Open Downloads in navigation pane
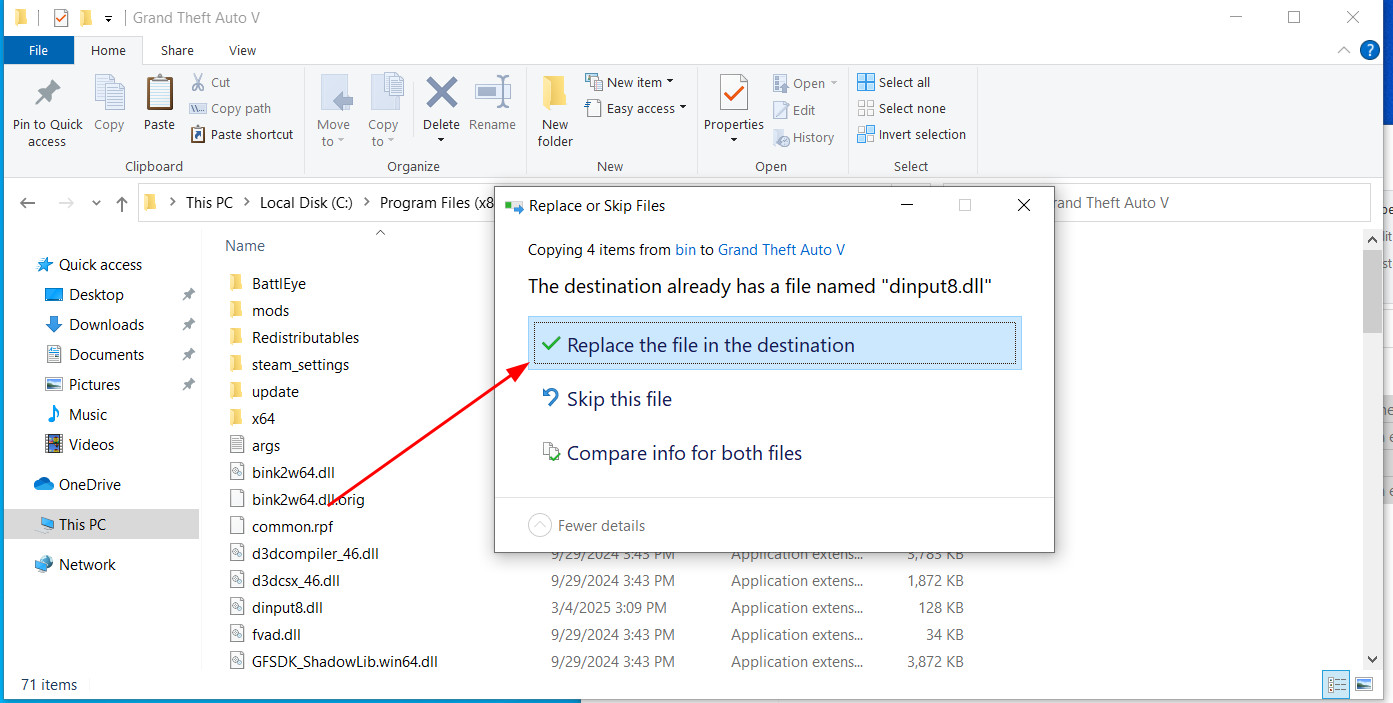 pyautogui.click(x=106, y=324)
